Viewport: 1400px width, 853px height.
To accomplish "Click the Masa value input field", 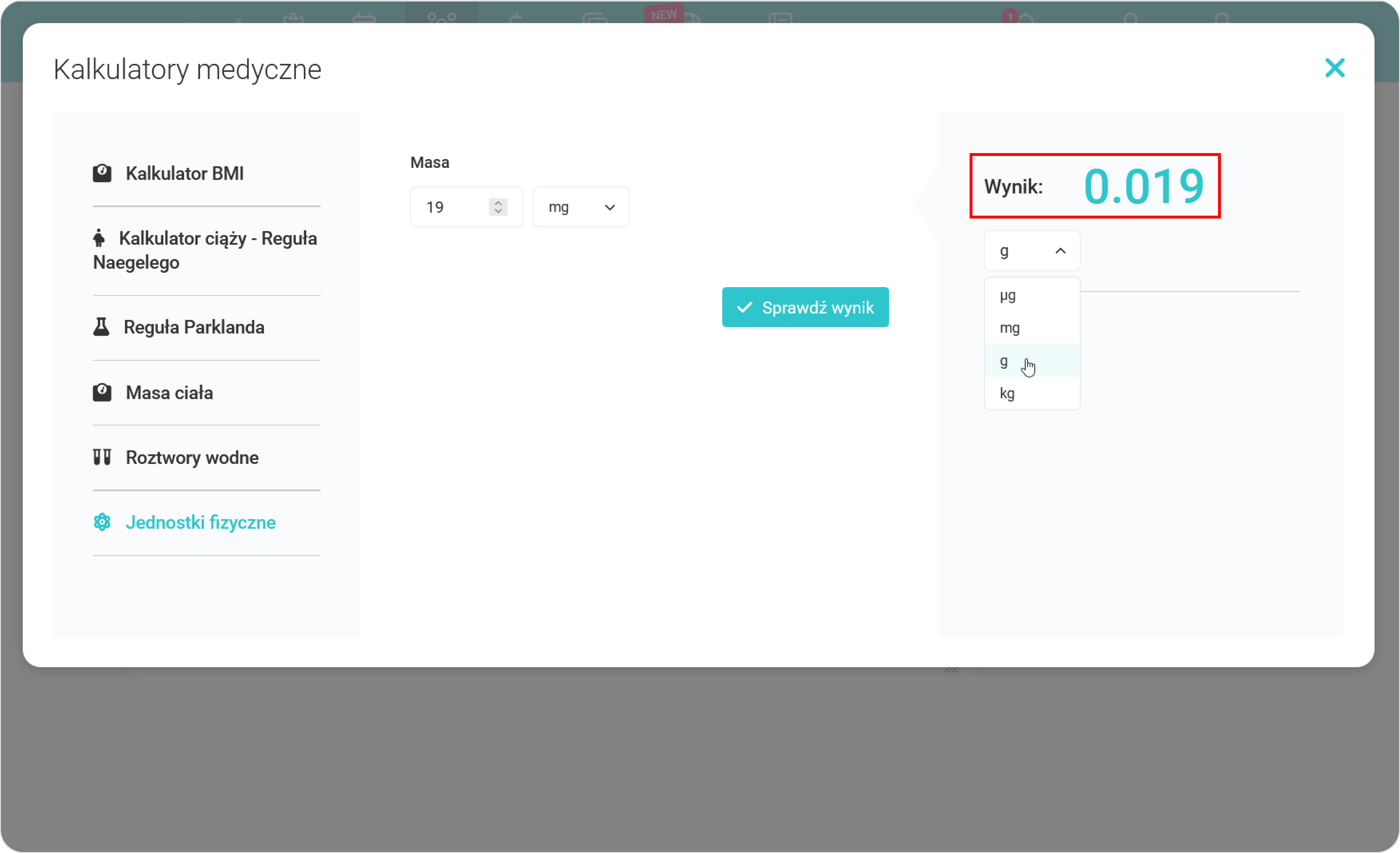I will (x=466, y=207).
